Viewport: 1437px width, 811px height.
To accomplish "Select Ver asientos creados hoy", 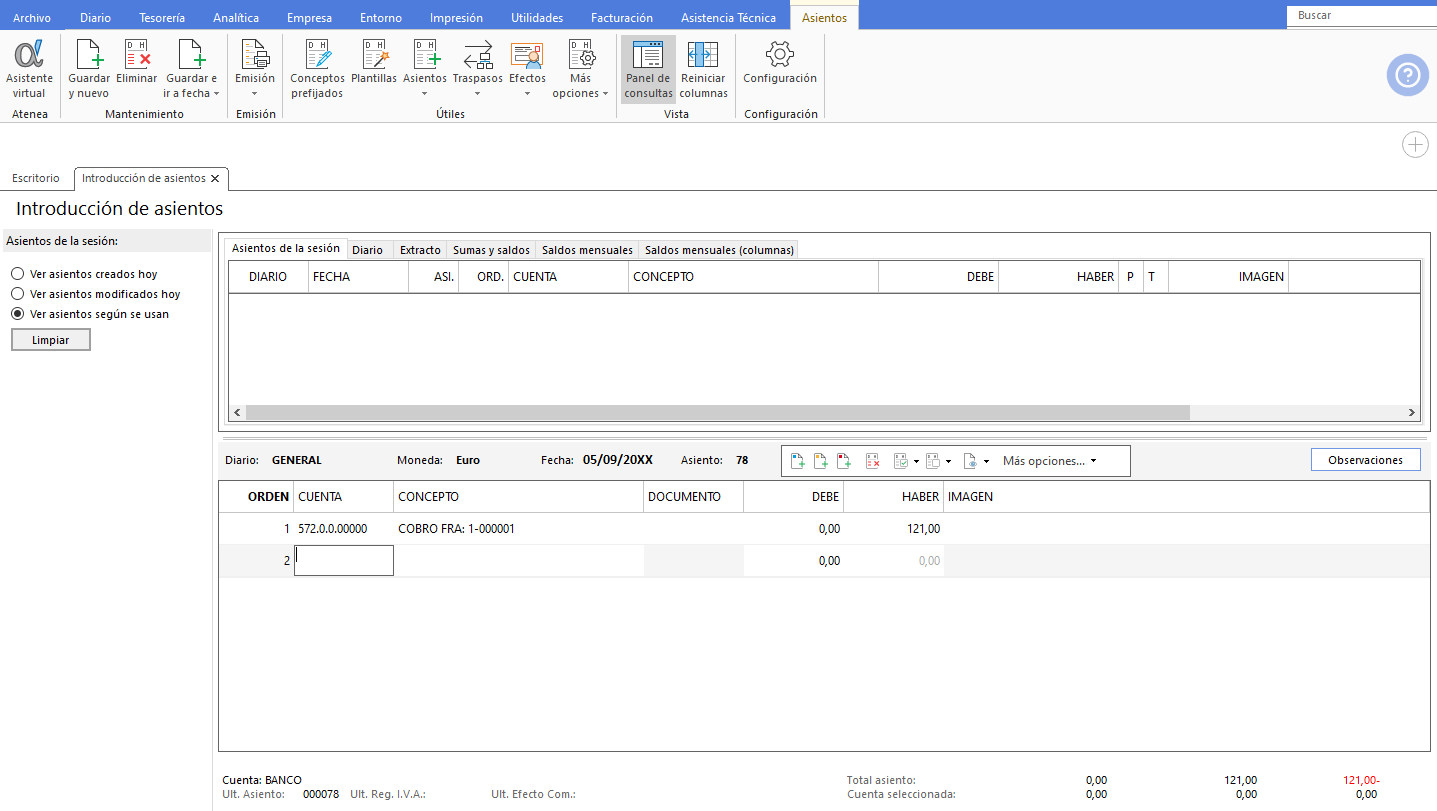I will tap(17, 274).
